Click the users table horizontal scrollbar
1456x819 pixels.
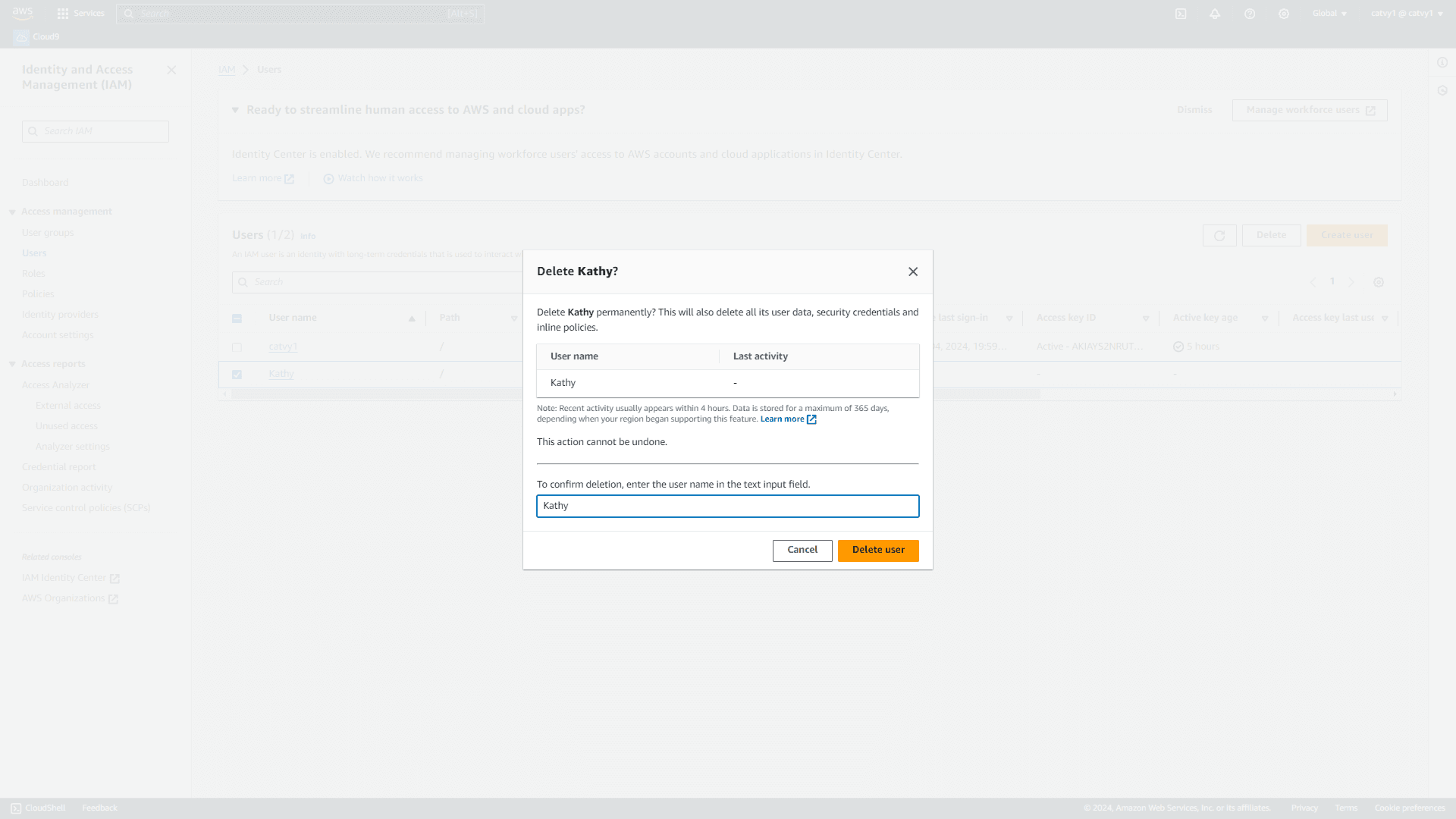(x=634, y=394)
